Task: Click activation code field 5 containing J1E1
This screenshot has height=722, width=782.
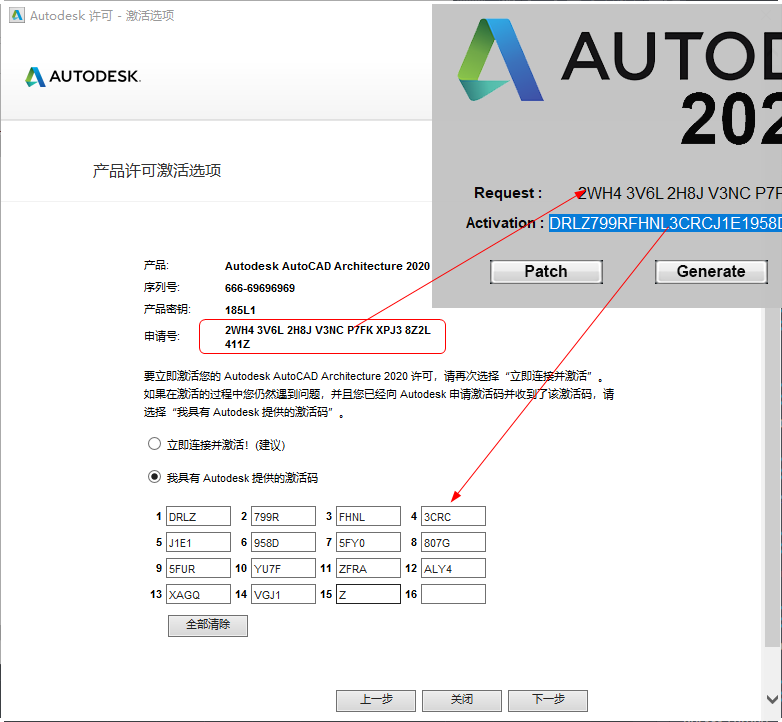Action: point(198,542)
